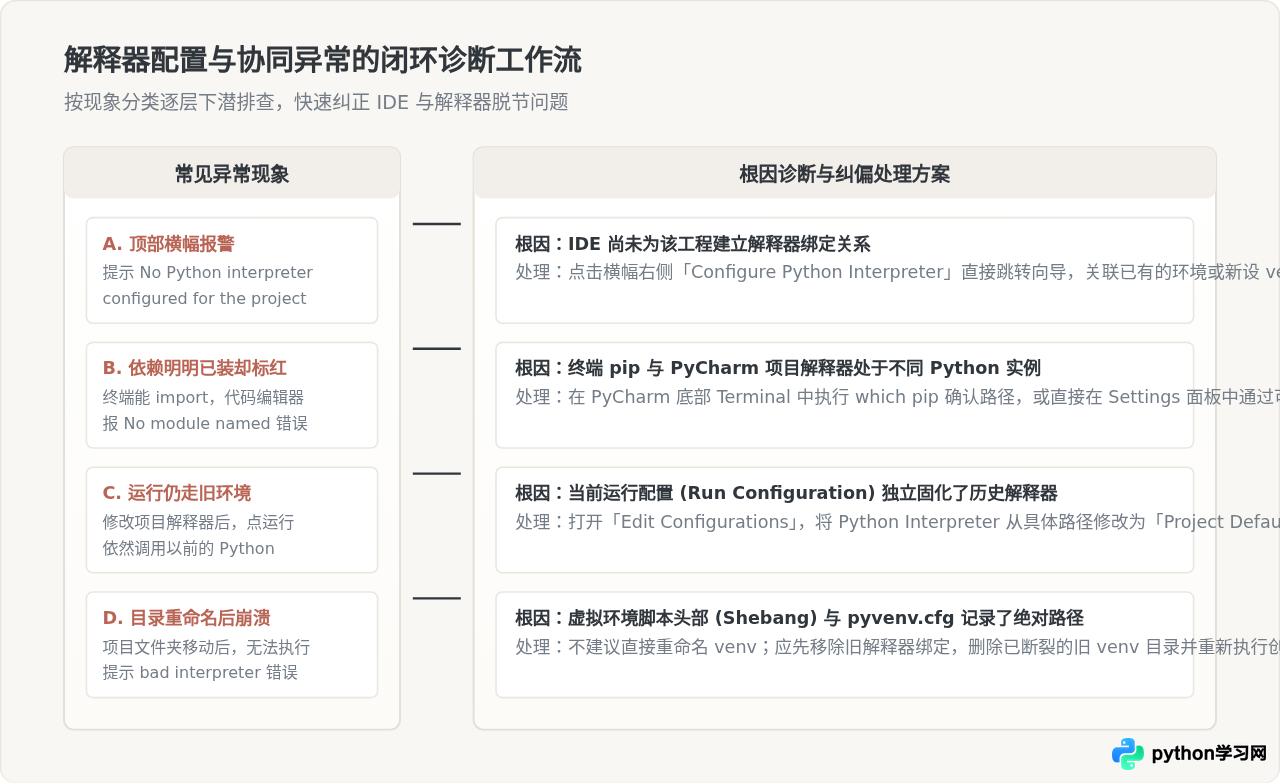Click the line "提示 No Python interpreter"
Image resolution: width=1280 pixels, height=784 pixels.
(x=208, y=272)
